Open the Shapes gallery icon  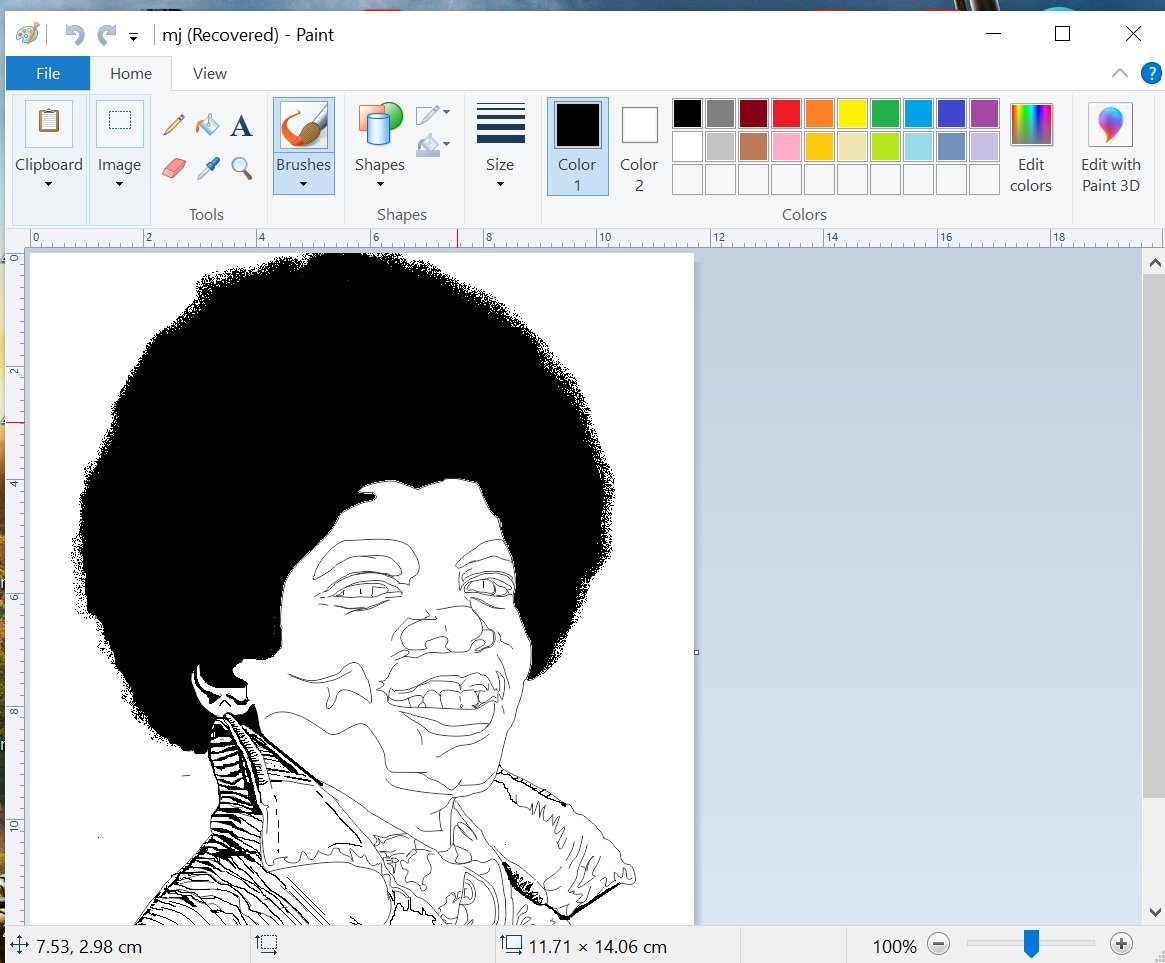point(380,123)
